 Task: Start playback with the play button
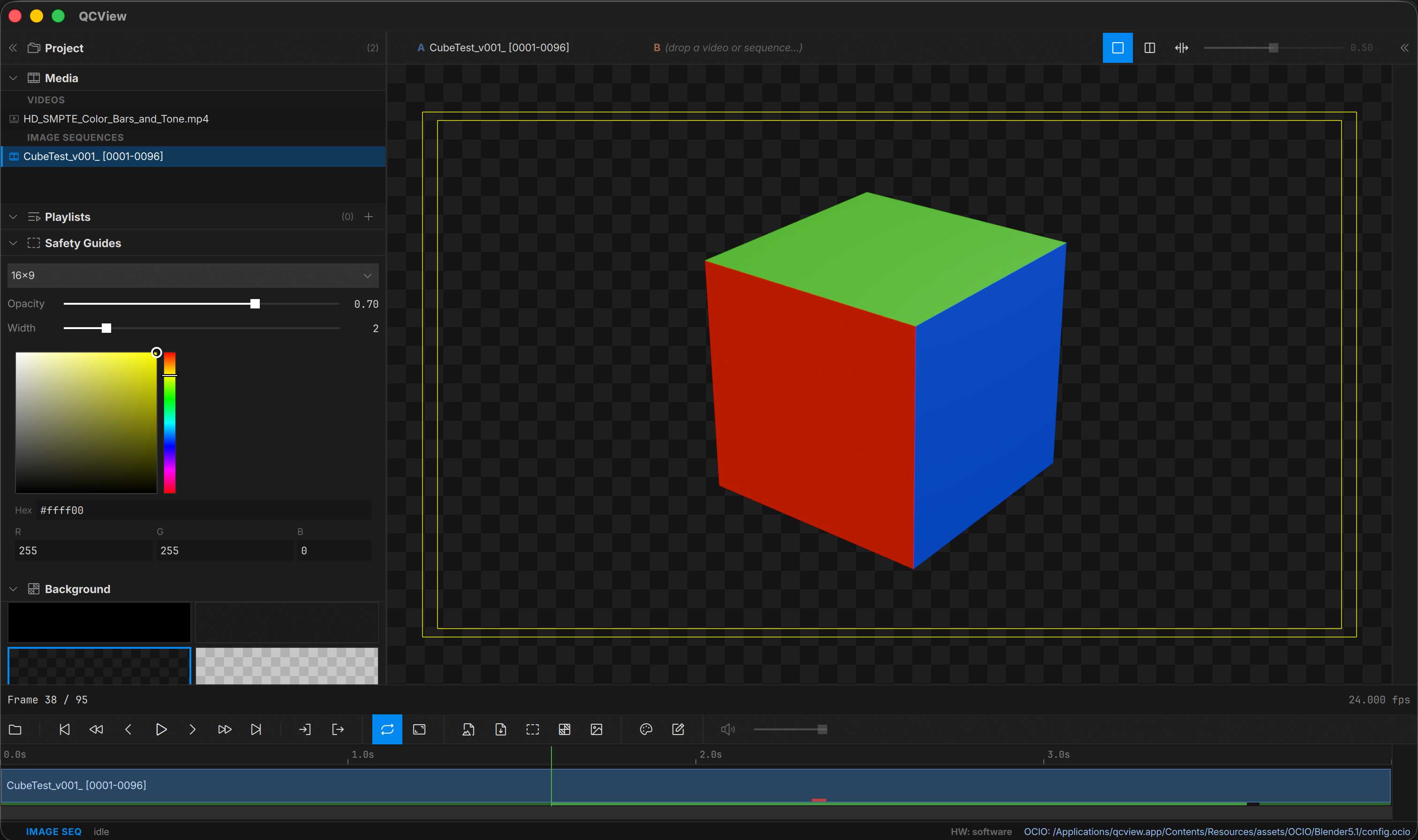(161, 729)
